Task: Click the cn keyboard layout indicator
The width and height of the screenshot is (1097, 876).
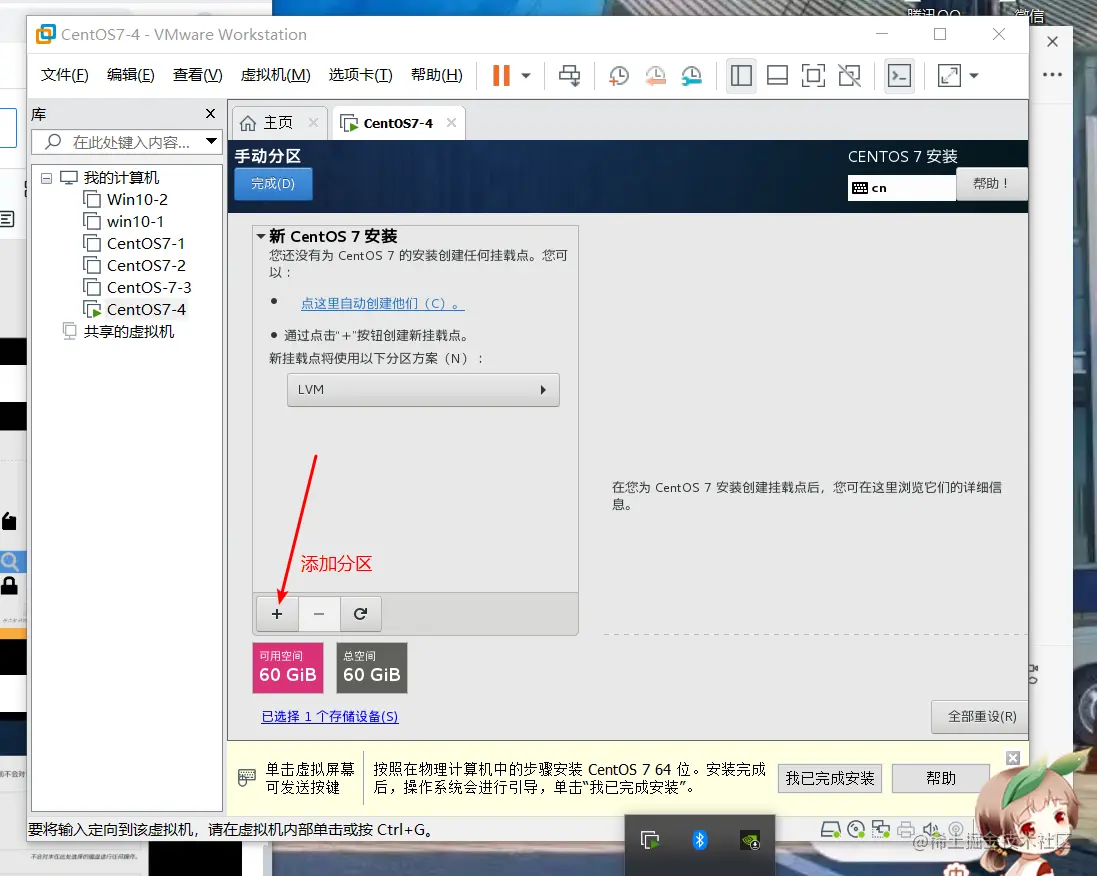Action: click(901, 188)
